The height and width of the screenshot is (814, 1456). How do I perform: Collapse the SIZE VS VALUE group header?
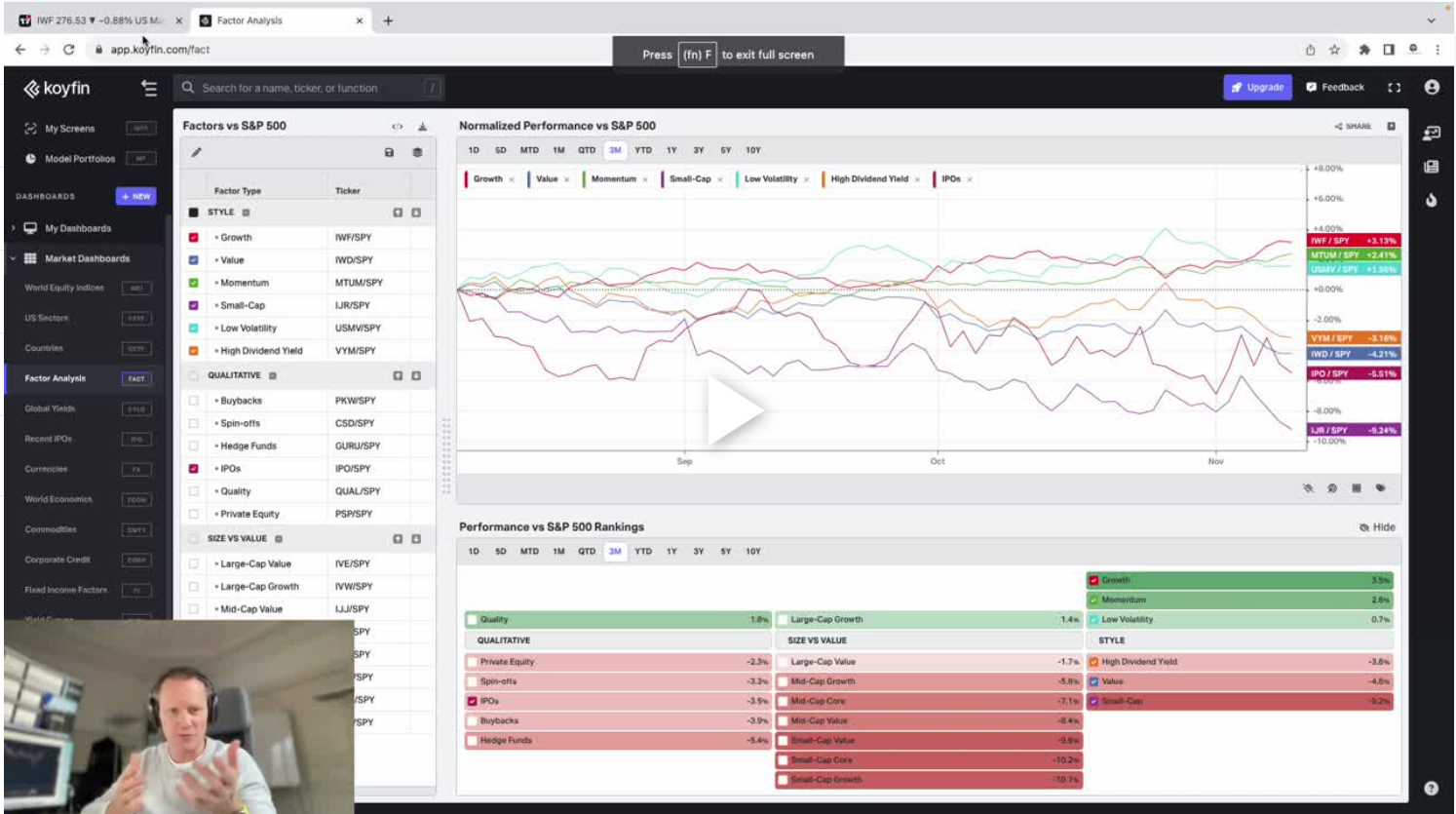tap(279, 538)
